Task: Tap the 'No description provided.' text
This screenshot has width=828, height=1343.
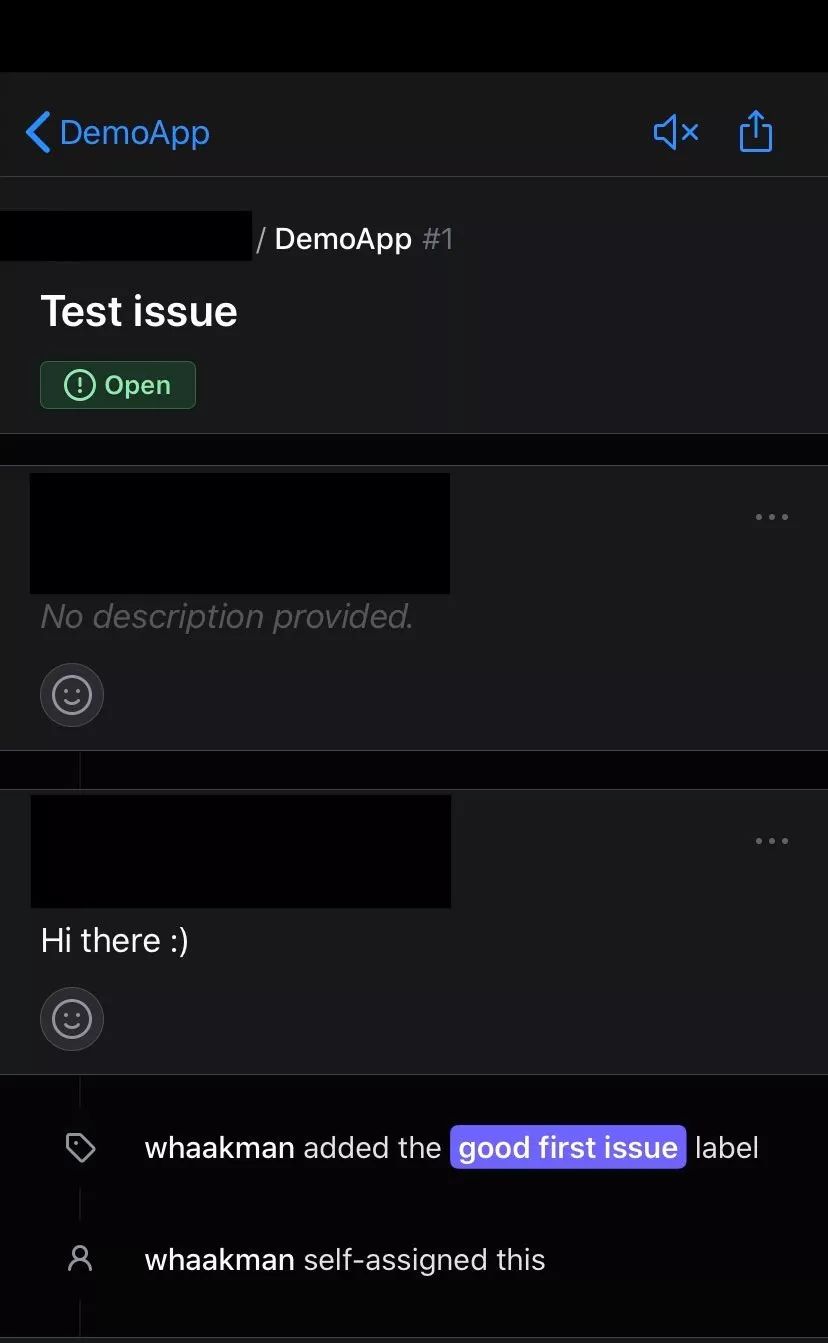Action: pyautogui.click(x=227, y=617)
